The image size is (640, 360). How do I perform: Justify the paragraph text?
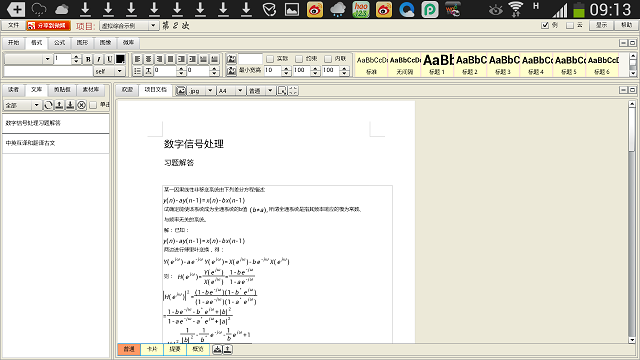coord(171,59)
